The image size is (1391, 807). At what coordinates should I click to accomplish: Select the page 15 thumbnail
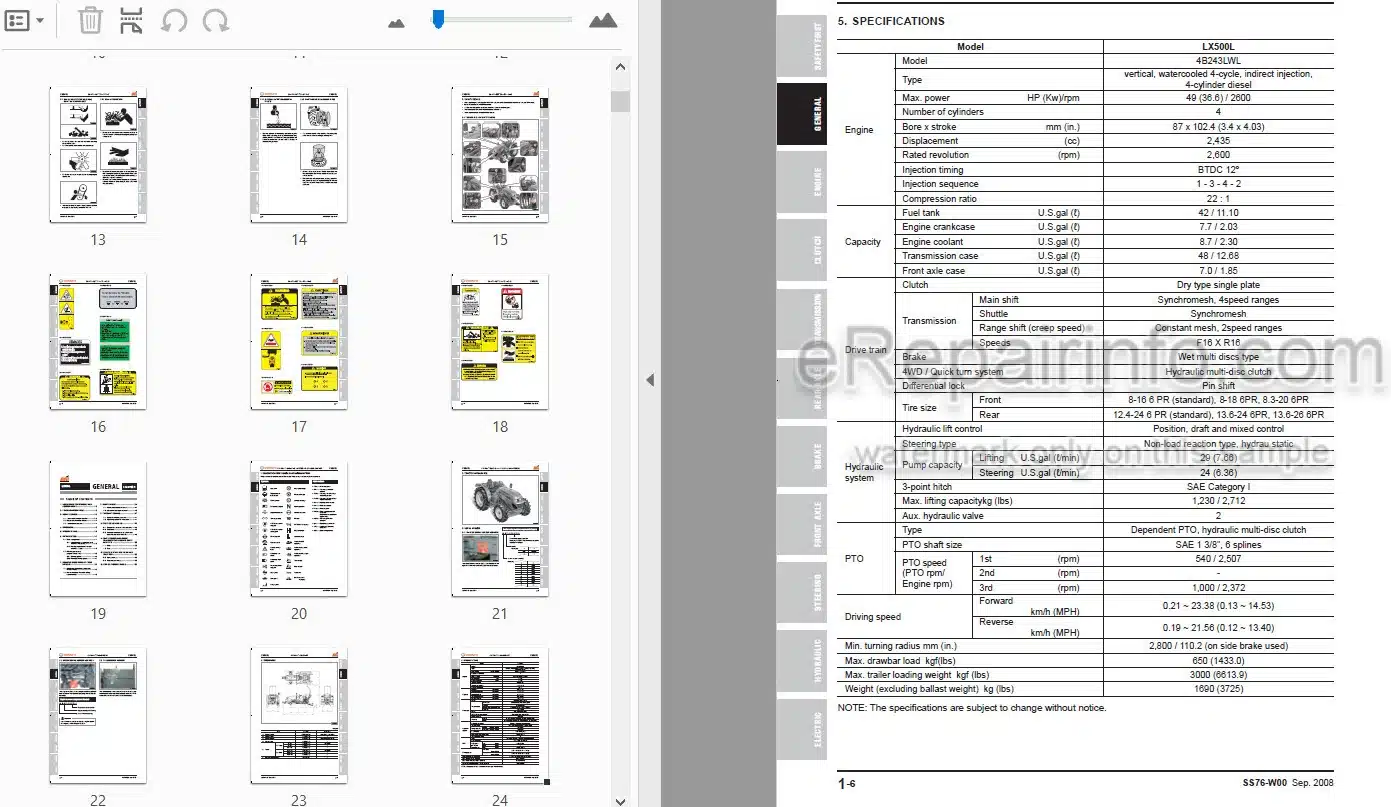tap(500, 154)
